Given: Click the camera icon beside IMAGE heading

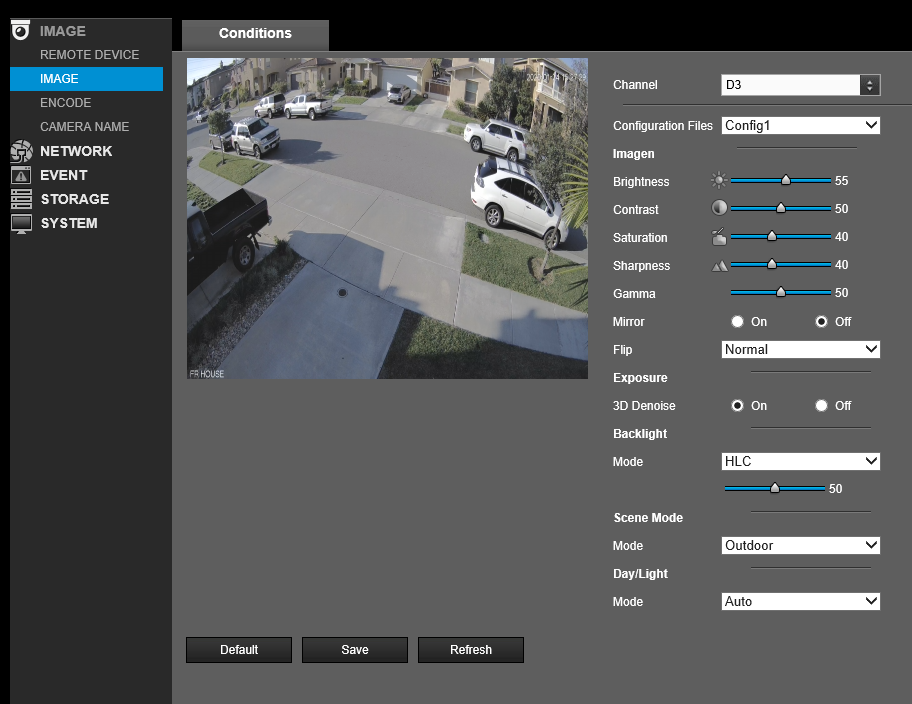Looking at the screenshot, I should (20, 30).
